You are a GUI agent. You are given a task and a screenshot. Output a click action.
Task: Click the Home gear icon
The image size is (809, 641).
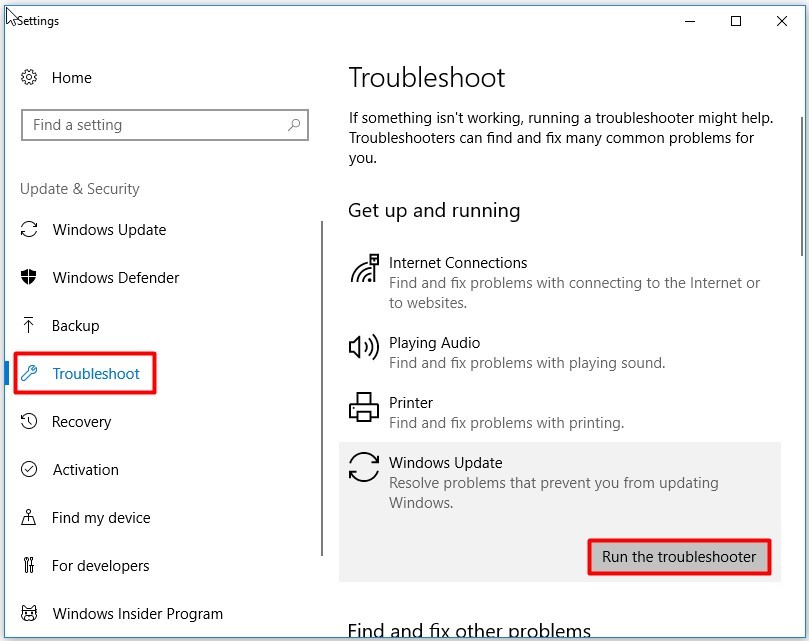coord(29,77)
